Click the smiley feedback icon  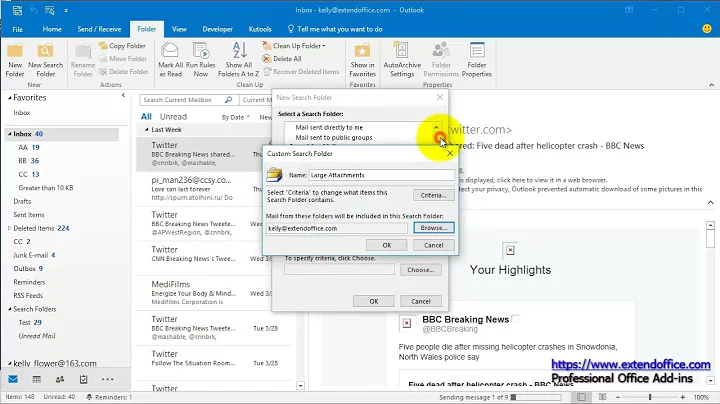[707, 29]
